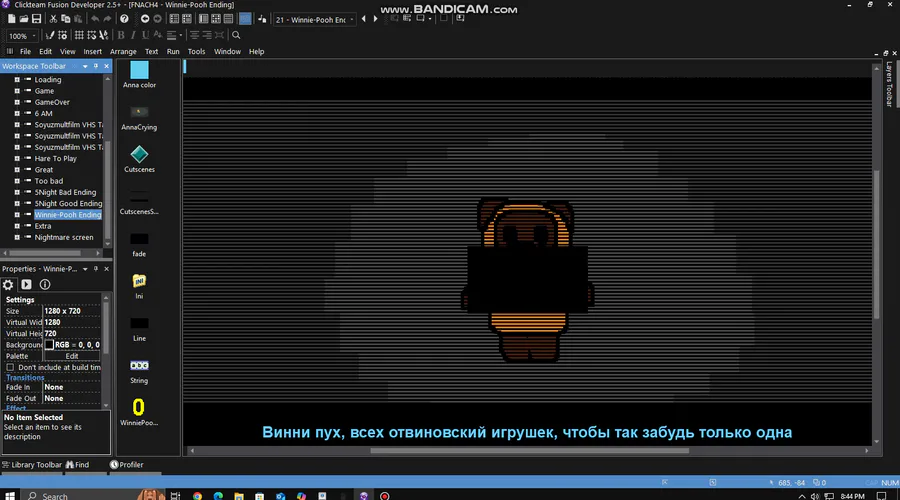Click the Open file folder icon
900x500 pixels.
click(24, 19)
